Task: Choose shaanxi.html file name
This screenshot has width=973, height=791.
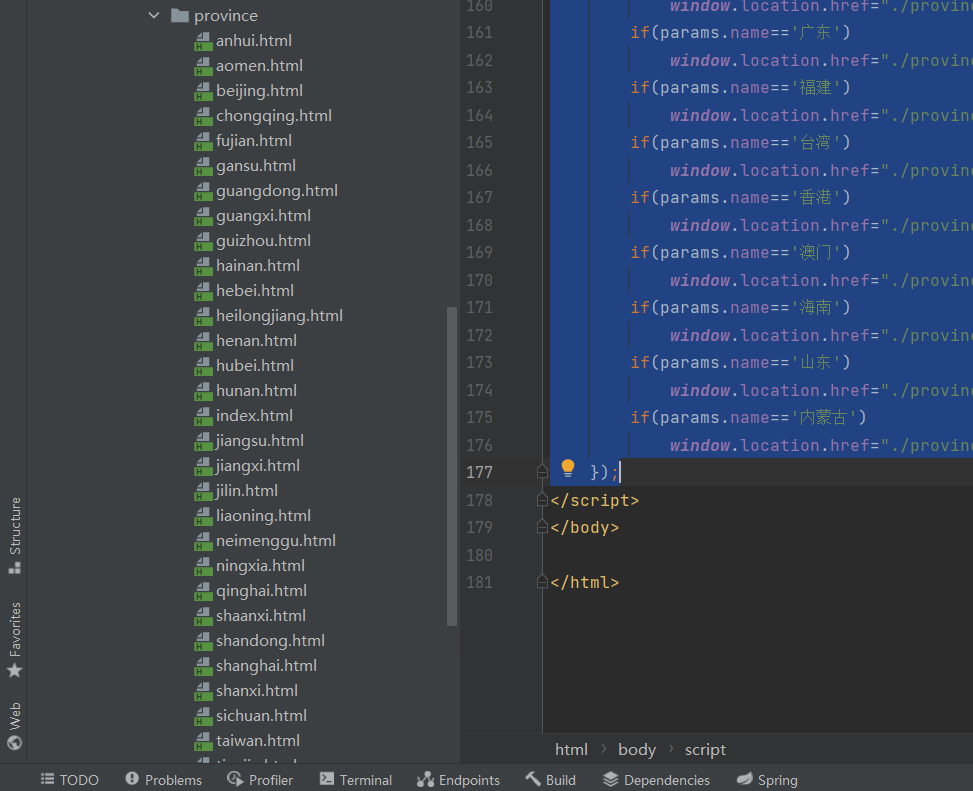Action: (261, 616)
